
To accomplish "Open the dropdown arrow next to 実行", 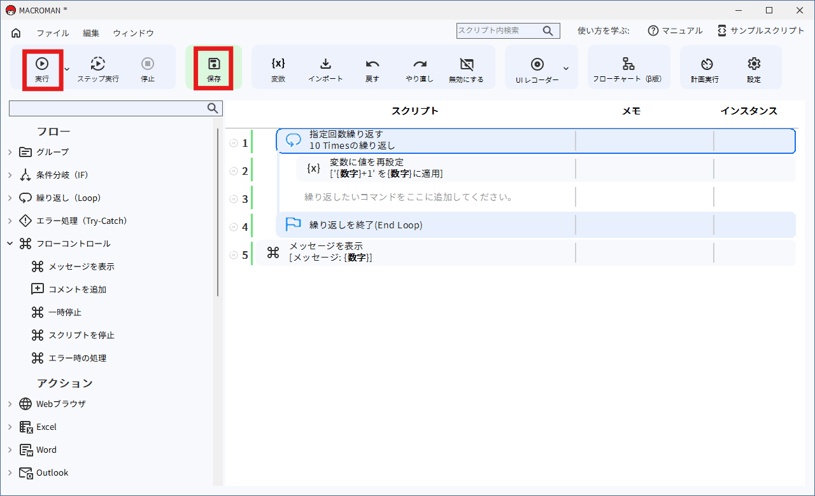I will tap(67, 69).
